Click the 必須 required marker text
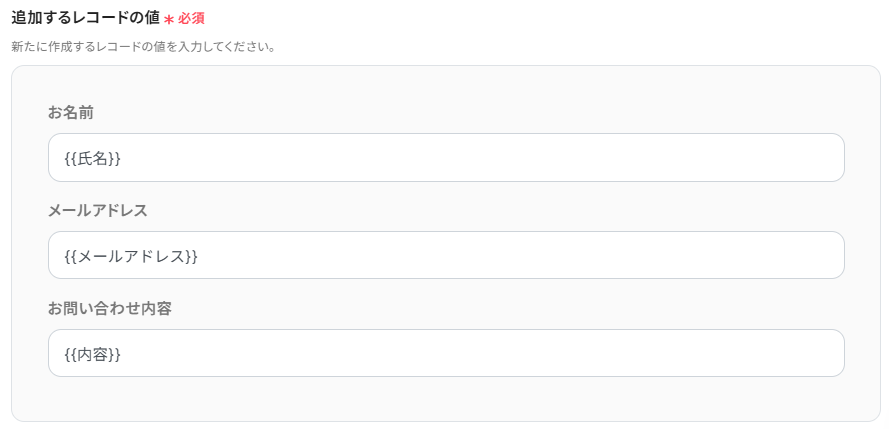This screenshot has height=429, width=889. click(x=191, y=18)
